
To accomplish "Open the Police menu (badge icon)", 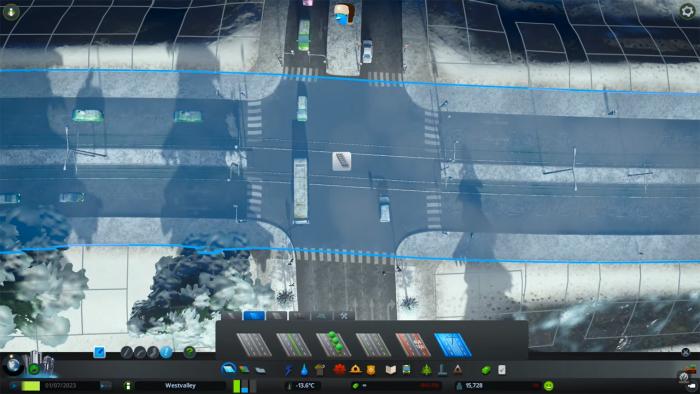I will (371, 369).
